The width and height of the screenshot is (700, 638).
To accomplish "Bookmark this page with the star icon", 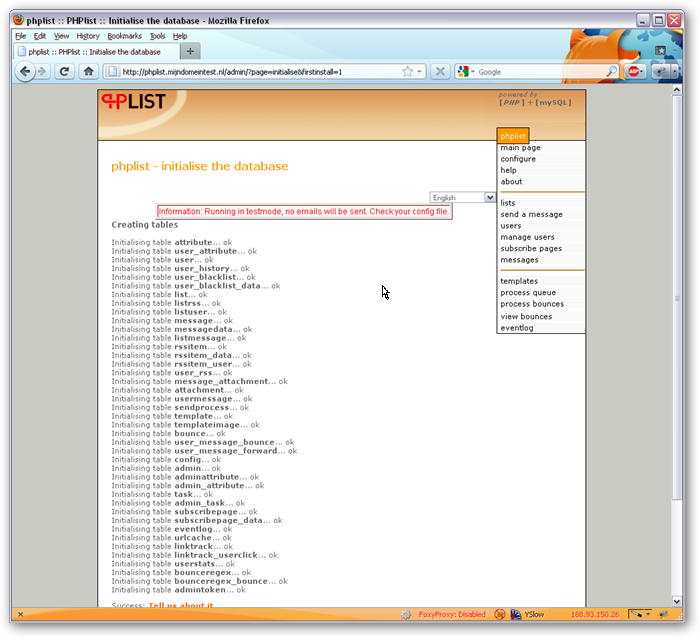I will 407,72.
